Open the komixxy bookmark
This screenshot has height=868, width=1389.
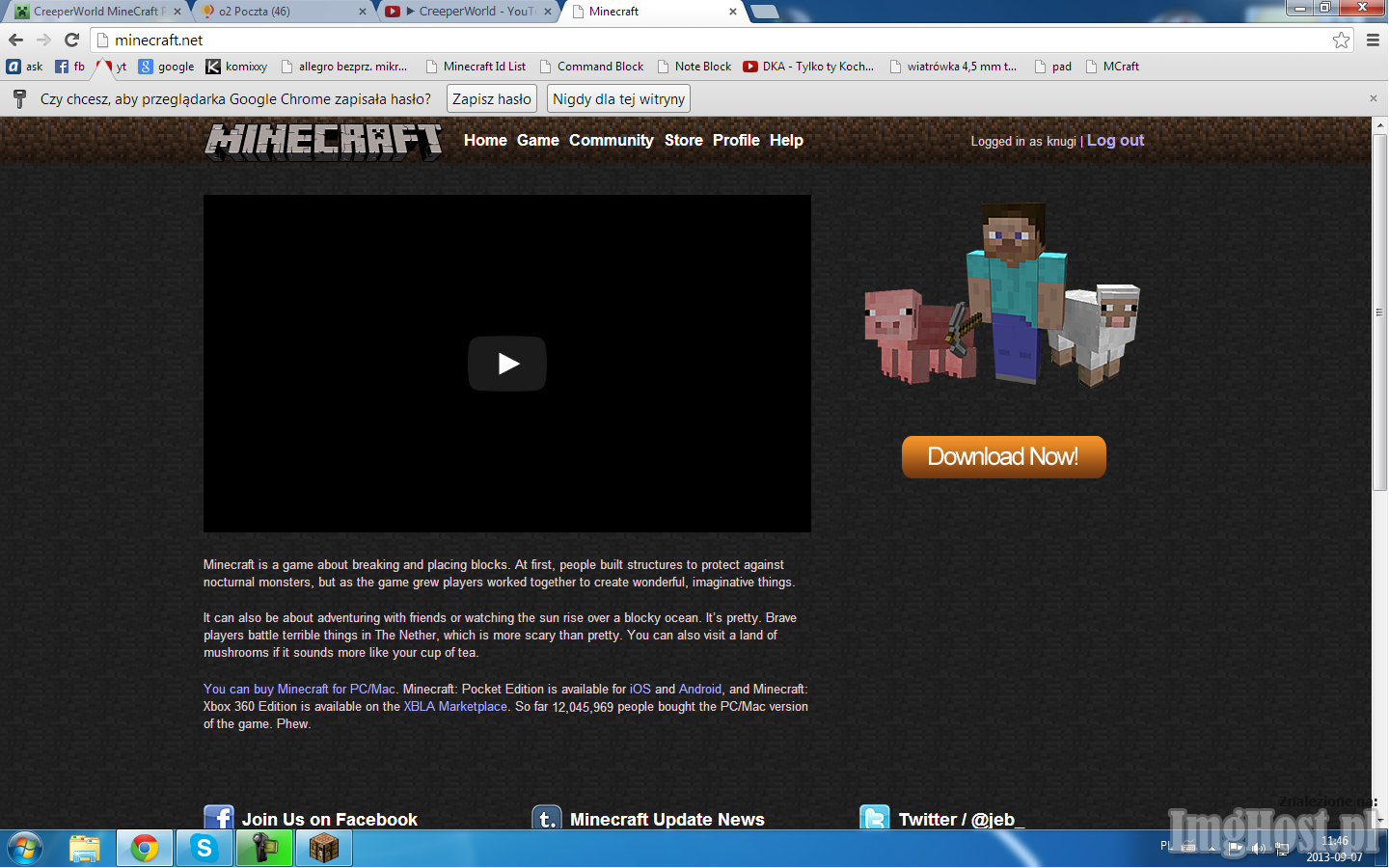[x=237, y=67]
